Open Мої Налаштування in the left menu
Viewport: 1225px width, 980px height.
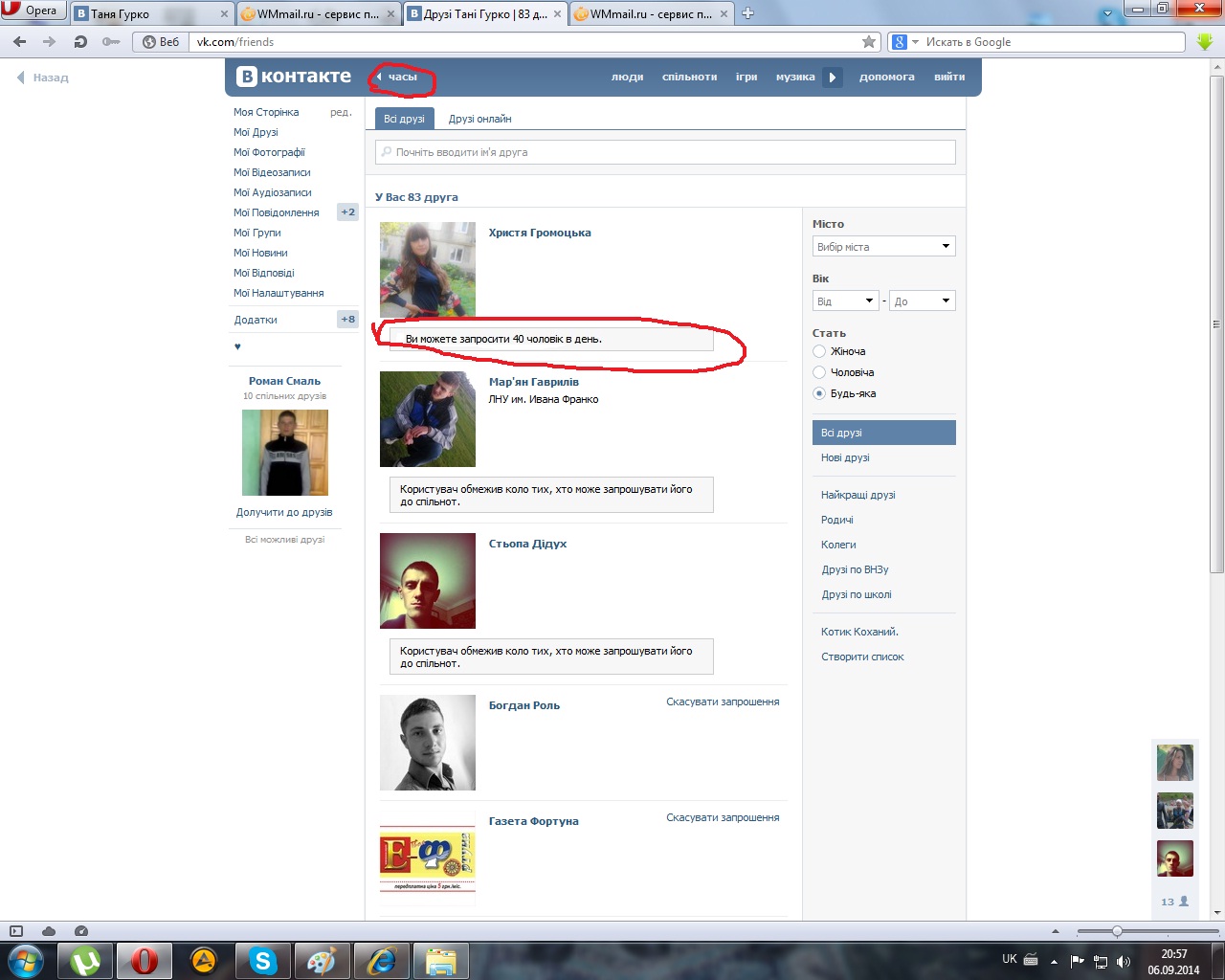click(278, 293)
